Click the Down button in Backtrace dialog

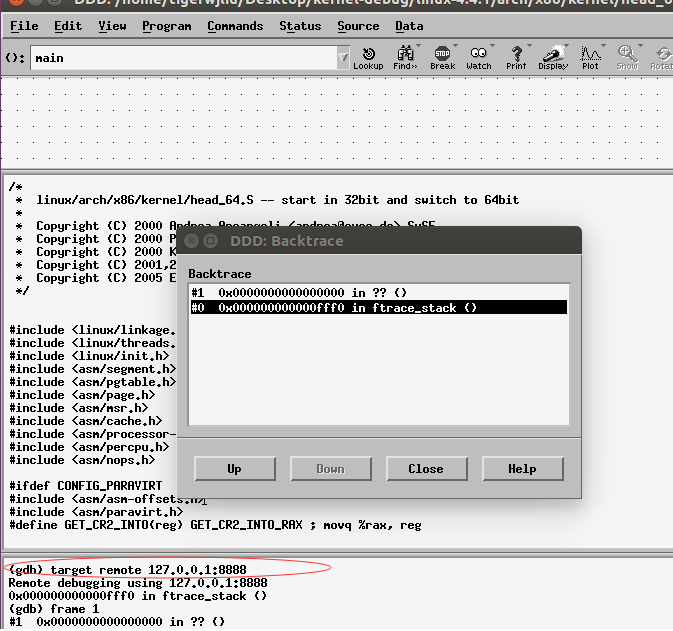[x=331, y=468]
